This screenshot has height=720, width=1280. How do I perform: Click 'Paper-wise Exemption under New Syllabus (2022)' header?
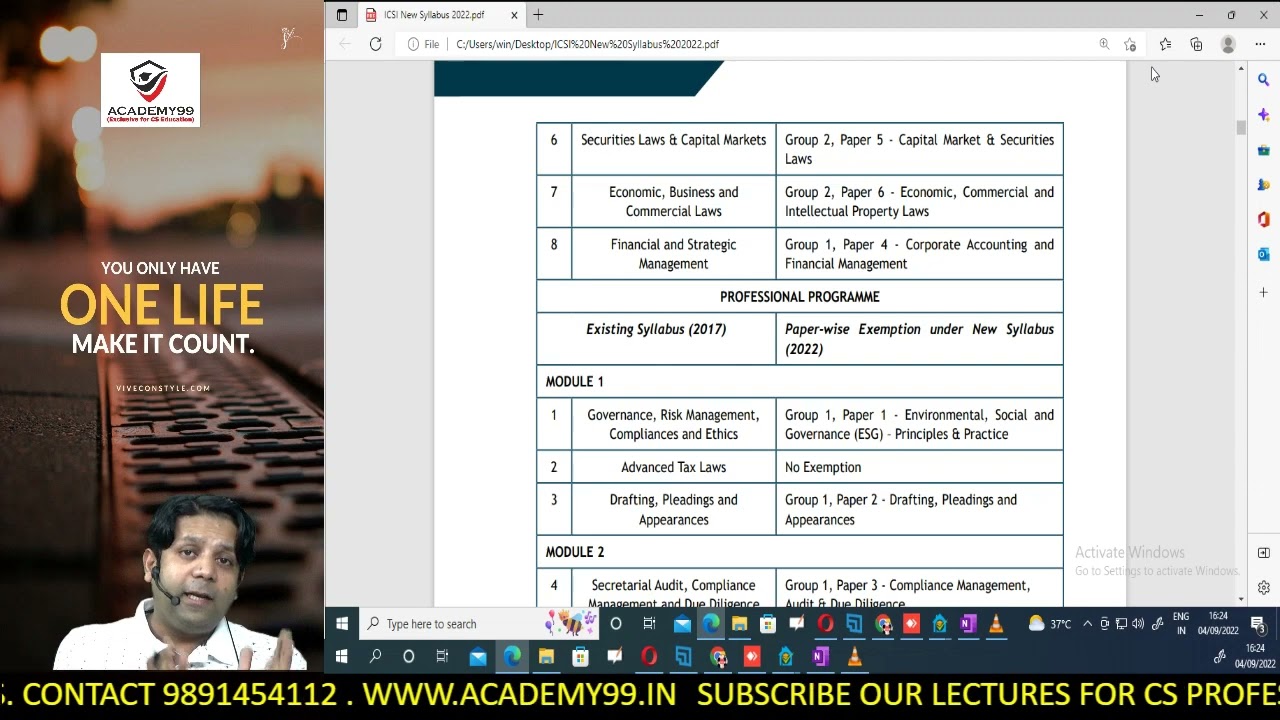click(919, 339)
